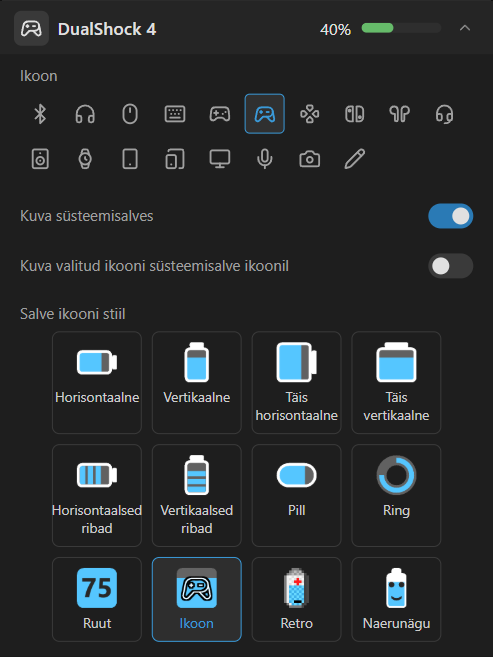The image size is (493, 657).
Task: Select the Bluetooth device icon
Action: (x=40, y=114)
